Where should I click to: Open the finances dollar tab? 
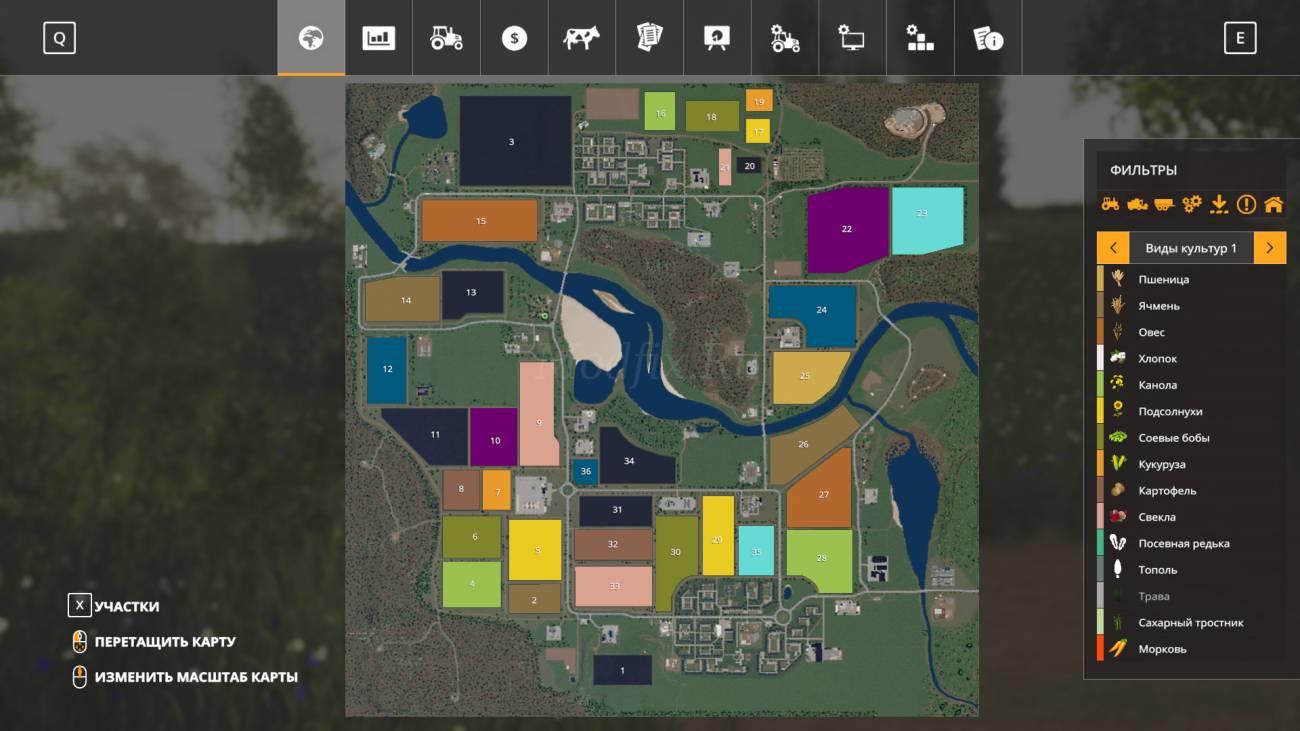pos(514,38)
